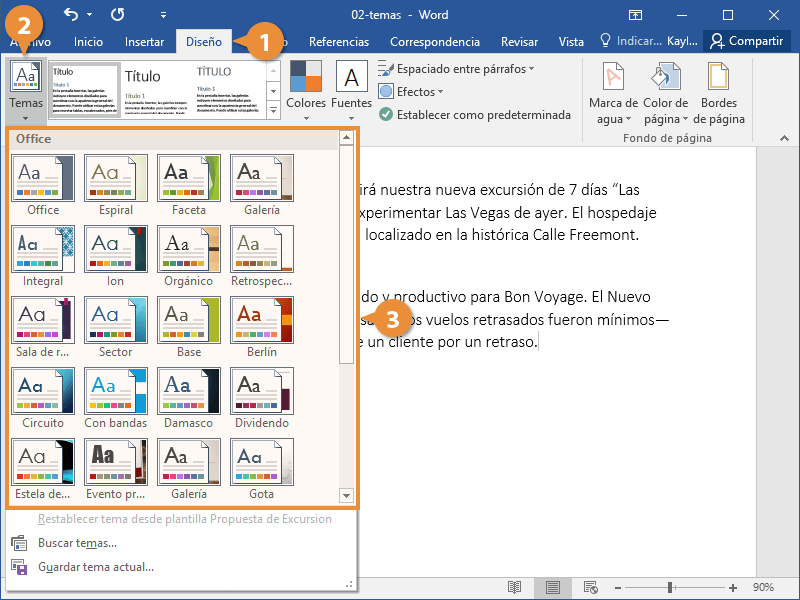Image resolution: width=800 pixels, height=600 pixels.
Task: Open the Temas themes gallery button
Action: (26, 91)
